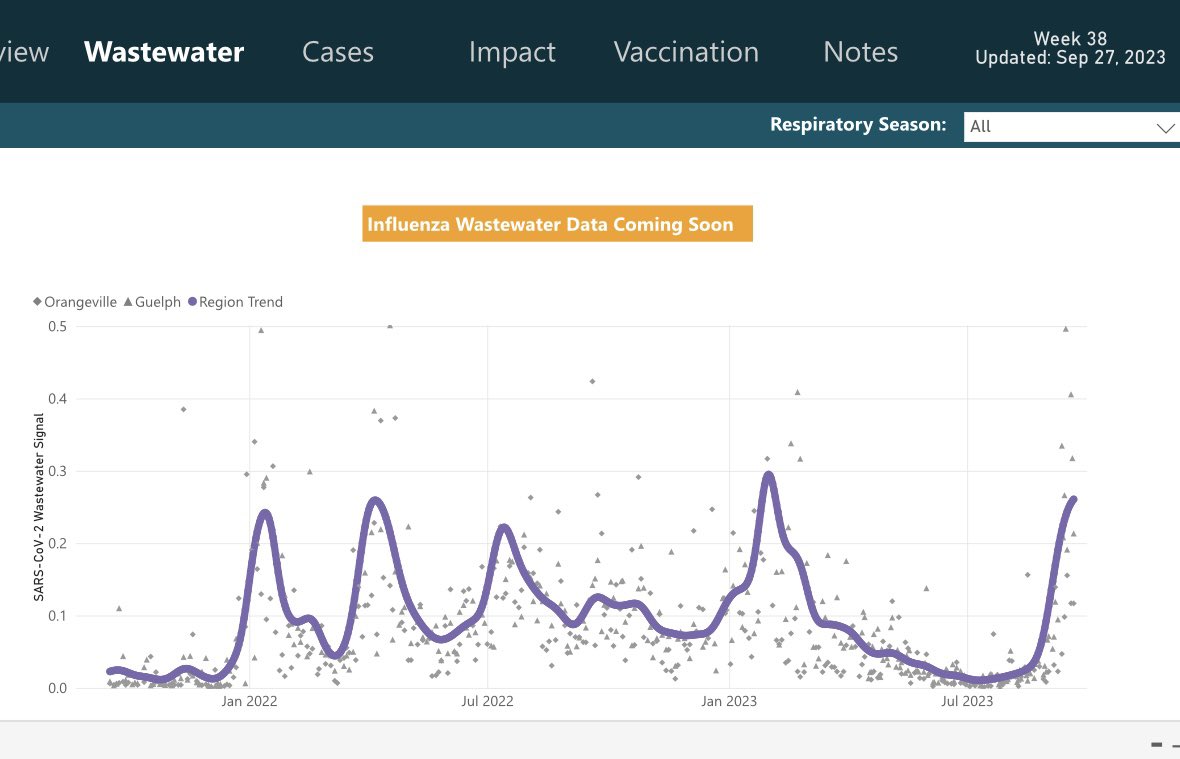This screenshot has width=1180, height=759.
Task: Select the Guelph legend entry
Action: pyautogui.click(x=152, y=302)
